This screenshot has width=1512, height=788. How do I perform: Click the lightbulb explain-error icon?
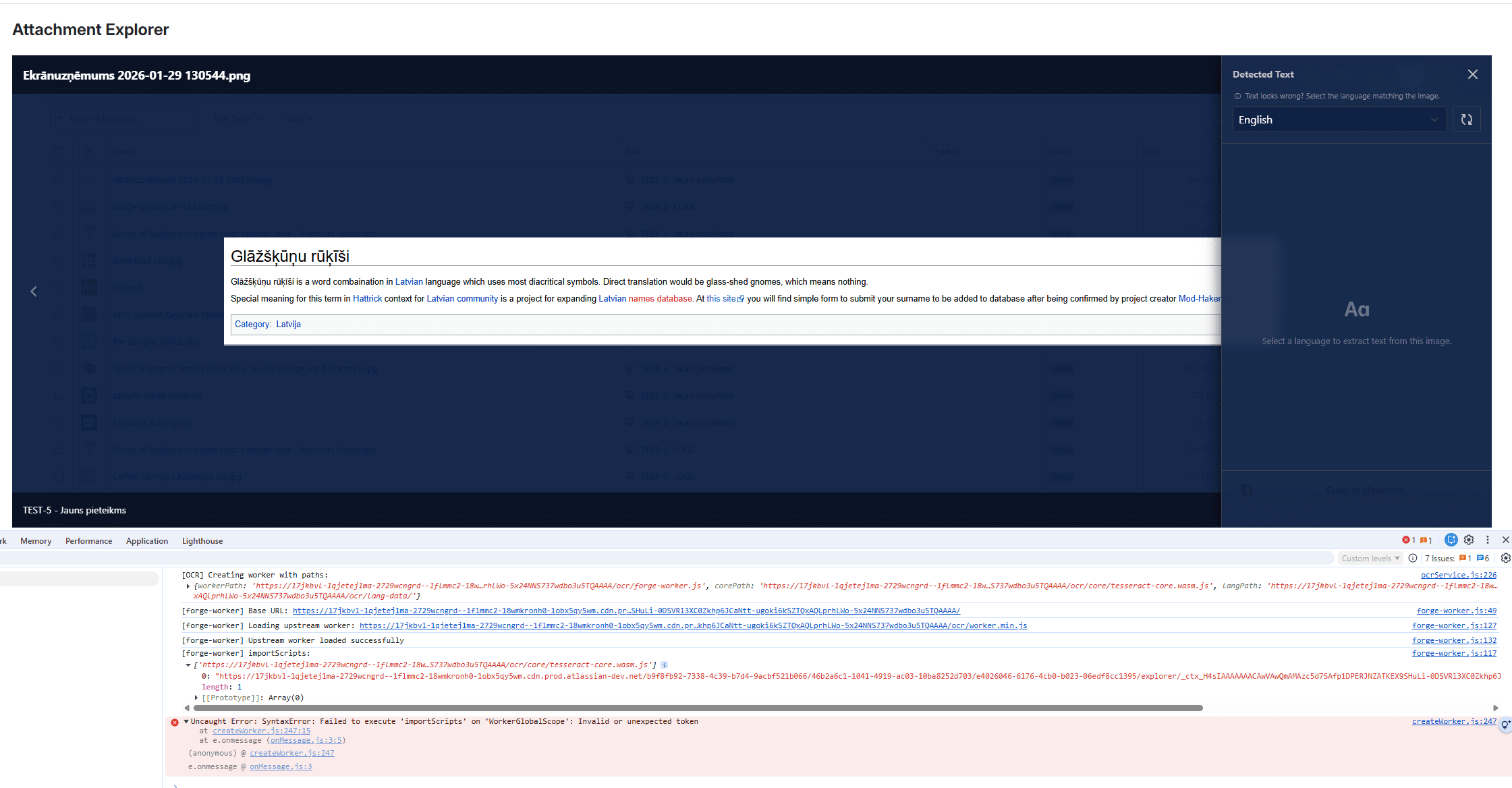1505,724
